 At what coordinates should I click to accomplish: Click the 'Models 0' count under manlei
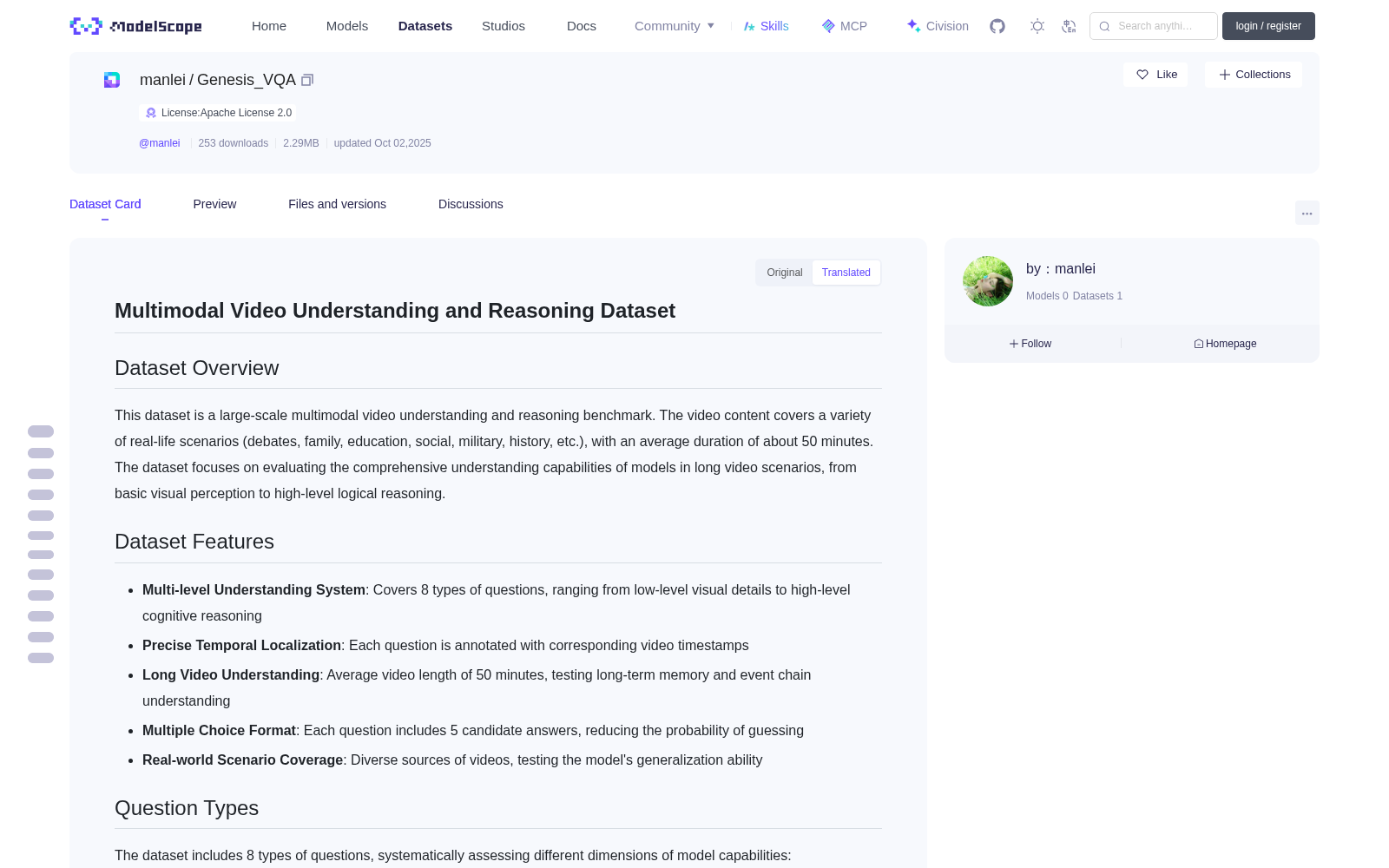pos(1047,296)
